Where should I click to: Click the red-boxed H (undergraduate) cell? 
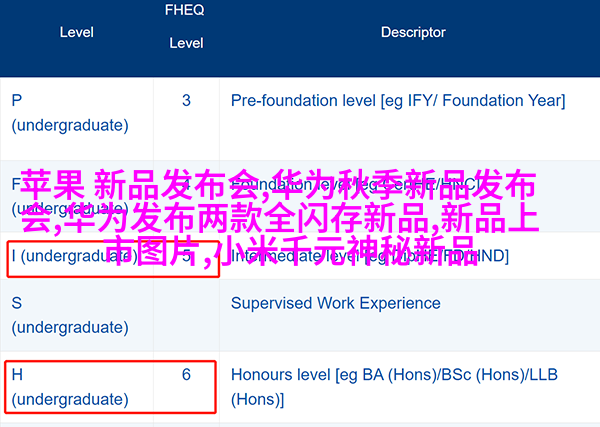(x=111, y=387)
